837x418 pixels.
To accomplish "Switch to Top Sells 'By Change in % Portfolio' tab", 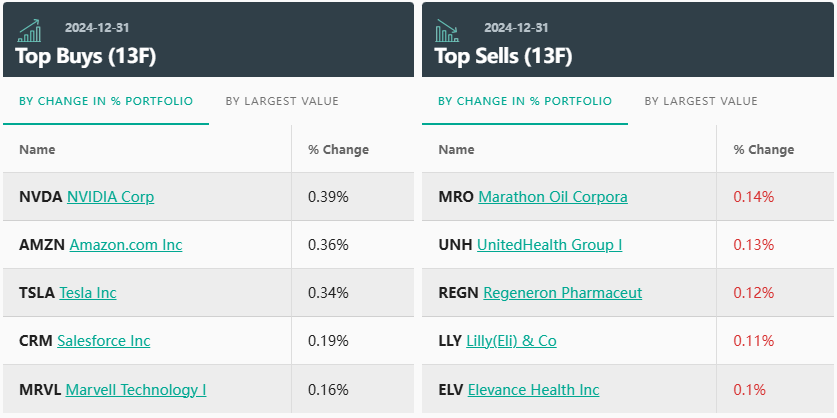I will tap(525, 101).
